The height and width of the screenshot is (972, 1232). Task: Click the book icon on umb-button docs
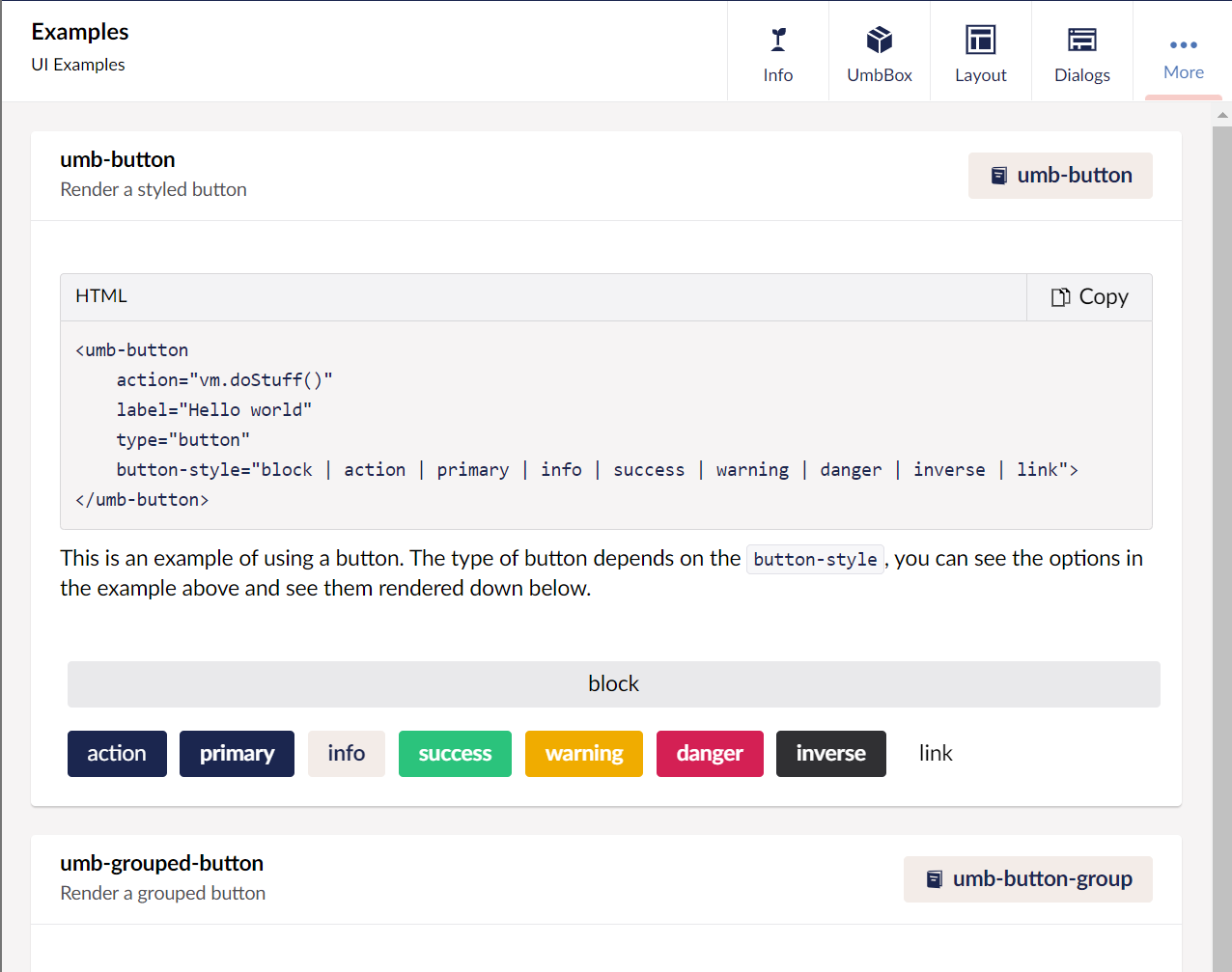click(x=999, y=176)
